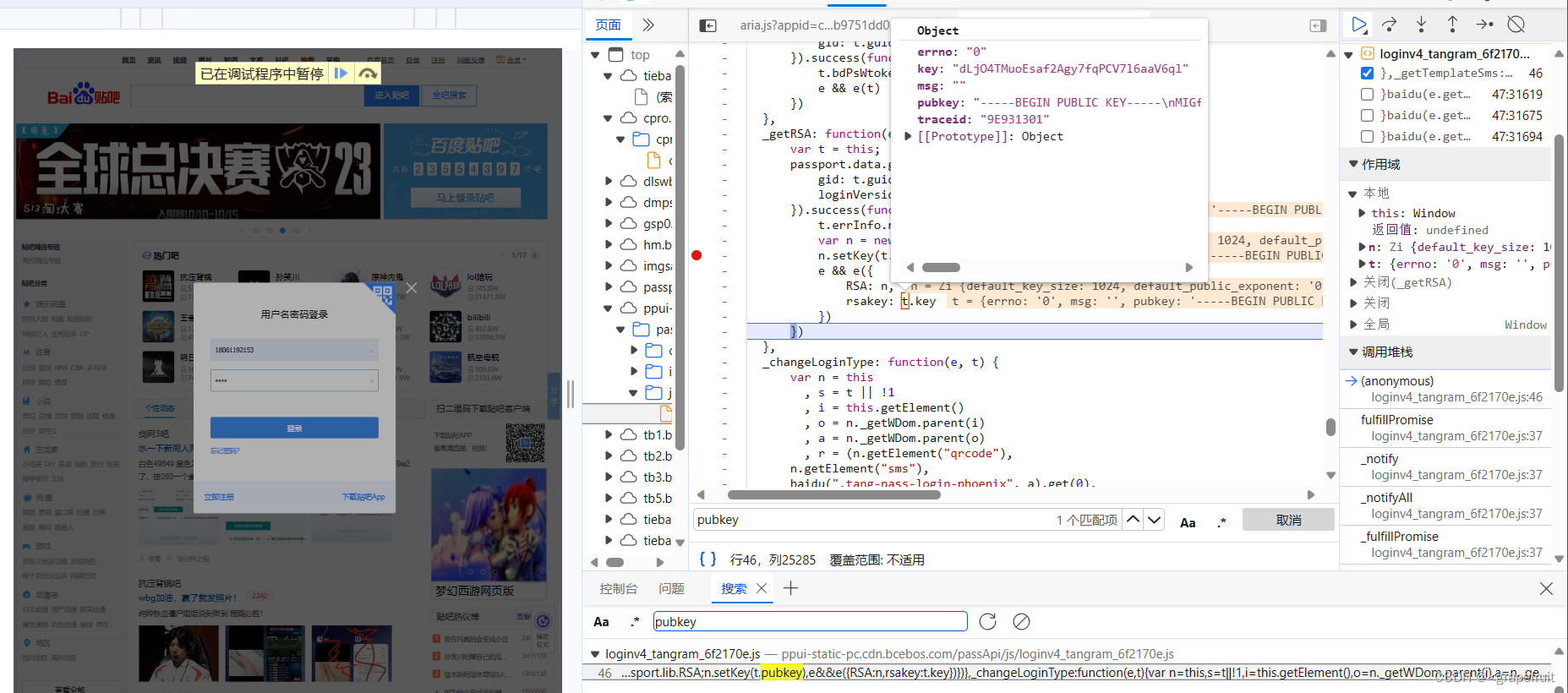Click the 立即注册 register link
This screenshot has width=1568, height=693.
(219, 497)
